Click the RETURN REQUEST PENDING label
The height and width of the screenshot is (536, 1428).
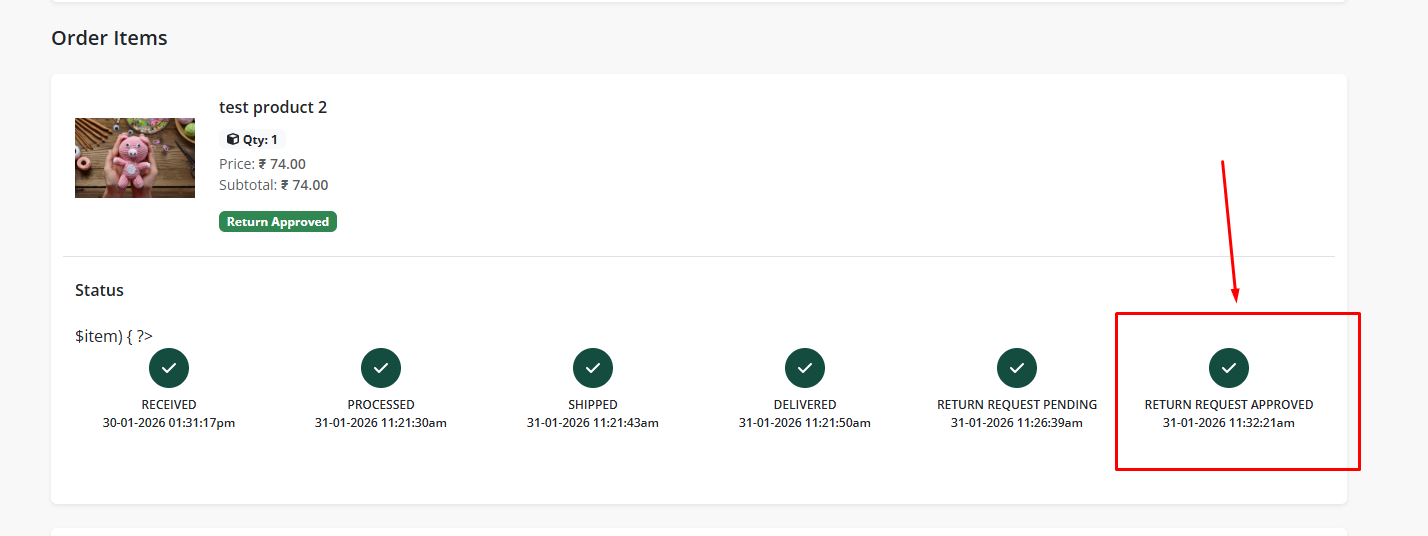pos(1017,405)
